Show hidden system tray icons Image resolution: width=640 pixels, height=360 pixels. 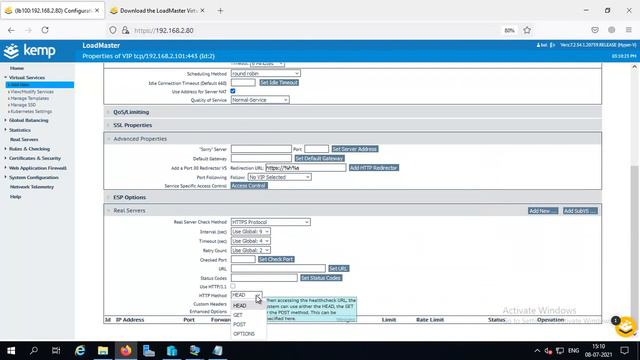(x=537, y=351)
